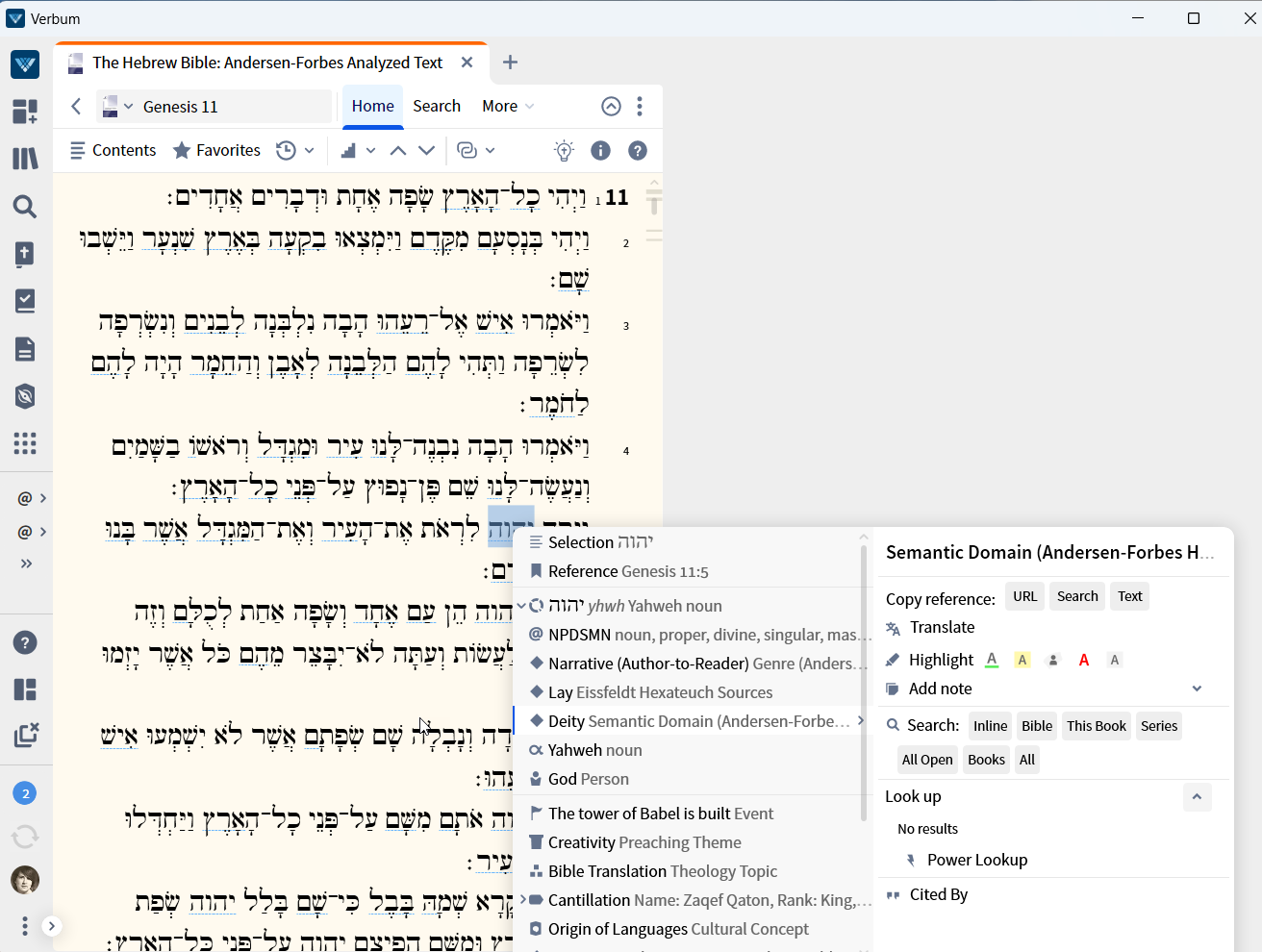Open the linked panels link set dropdown
The image size is (1262, 952).
476,150
